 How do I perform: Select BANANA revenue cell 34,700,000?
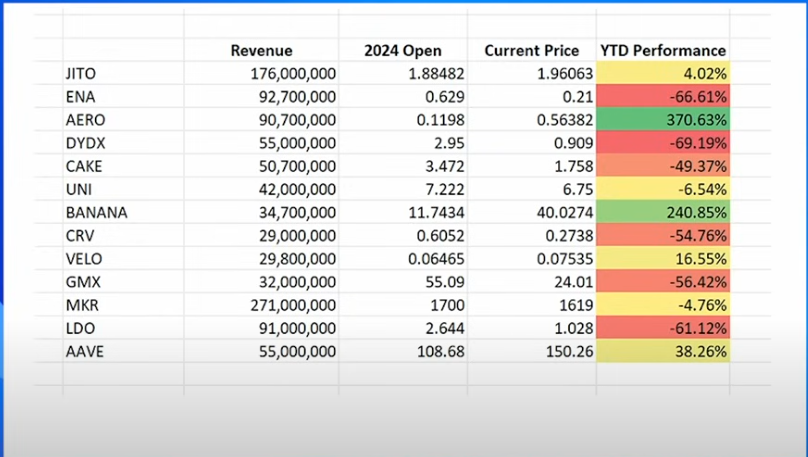tap(261, 213)
